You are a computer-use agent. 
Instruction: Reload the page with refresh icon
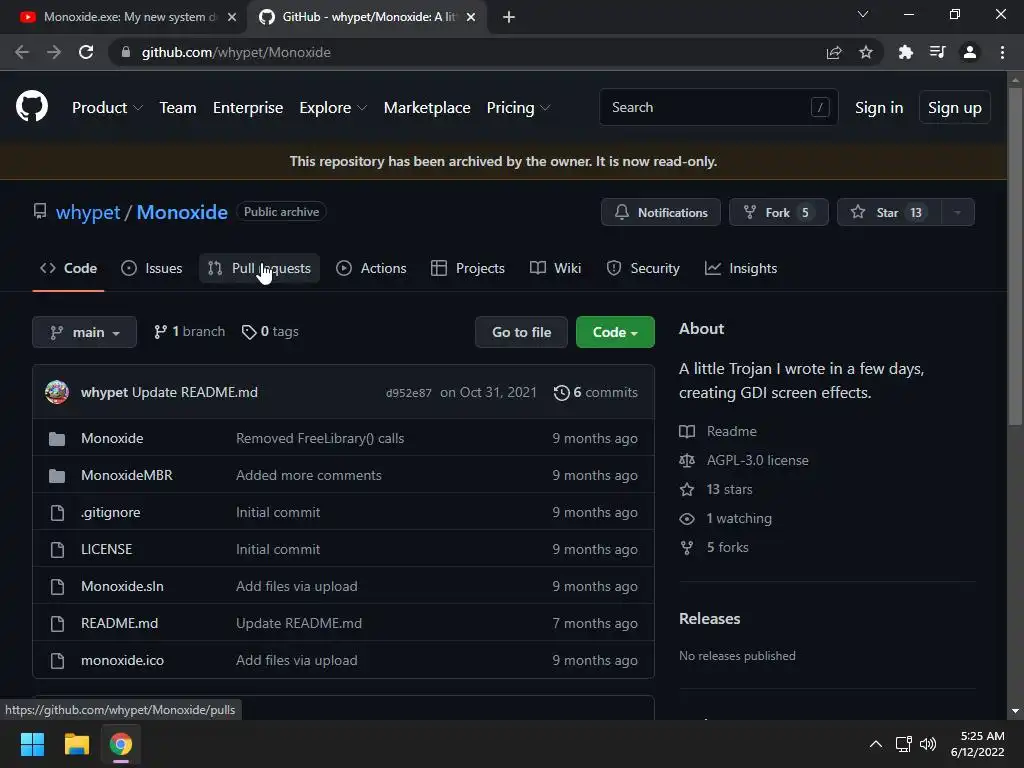pos(86,52)
